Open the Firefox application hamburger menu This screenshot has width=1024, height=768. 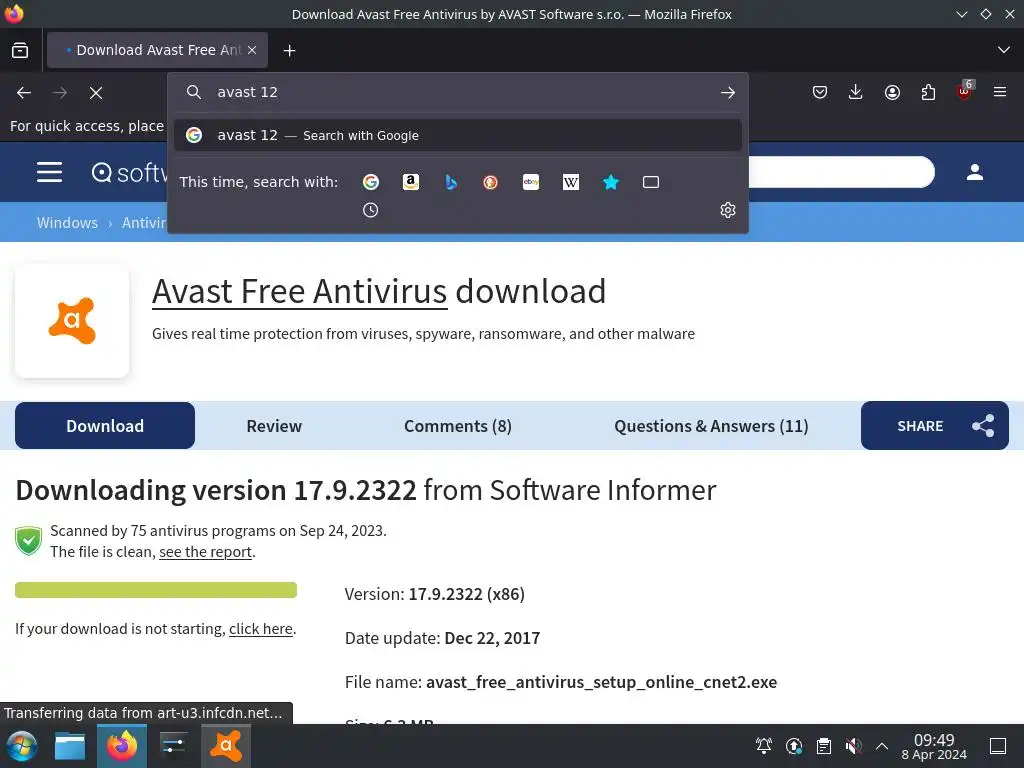(1000, 92)
